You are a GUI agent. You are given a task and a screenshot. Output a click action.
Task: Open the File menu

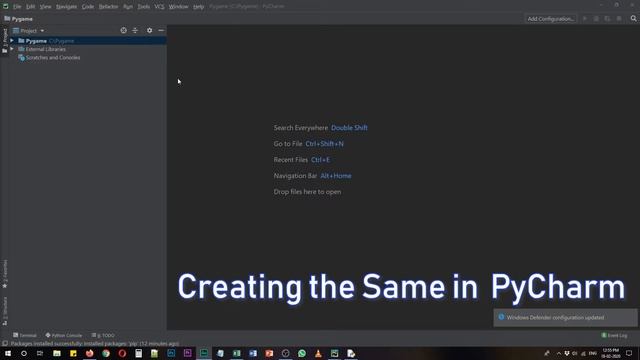[17, 7]
